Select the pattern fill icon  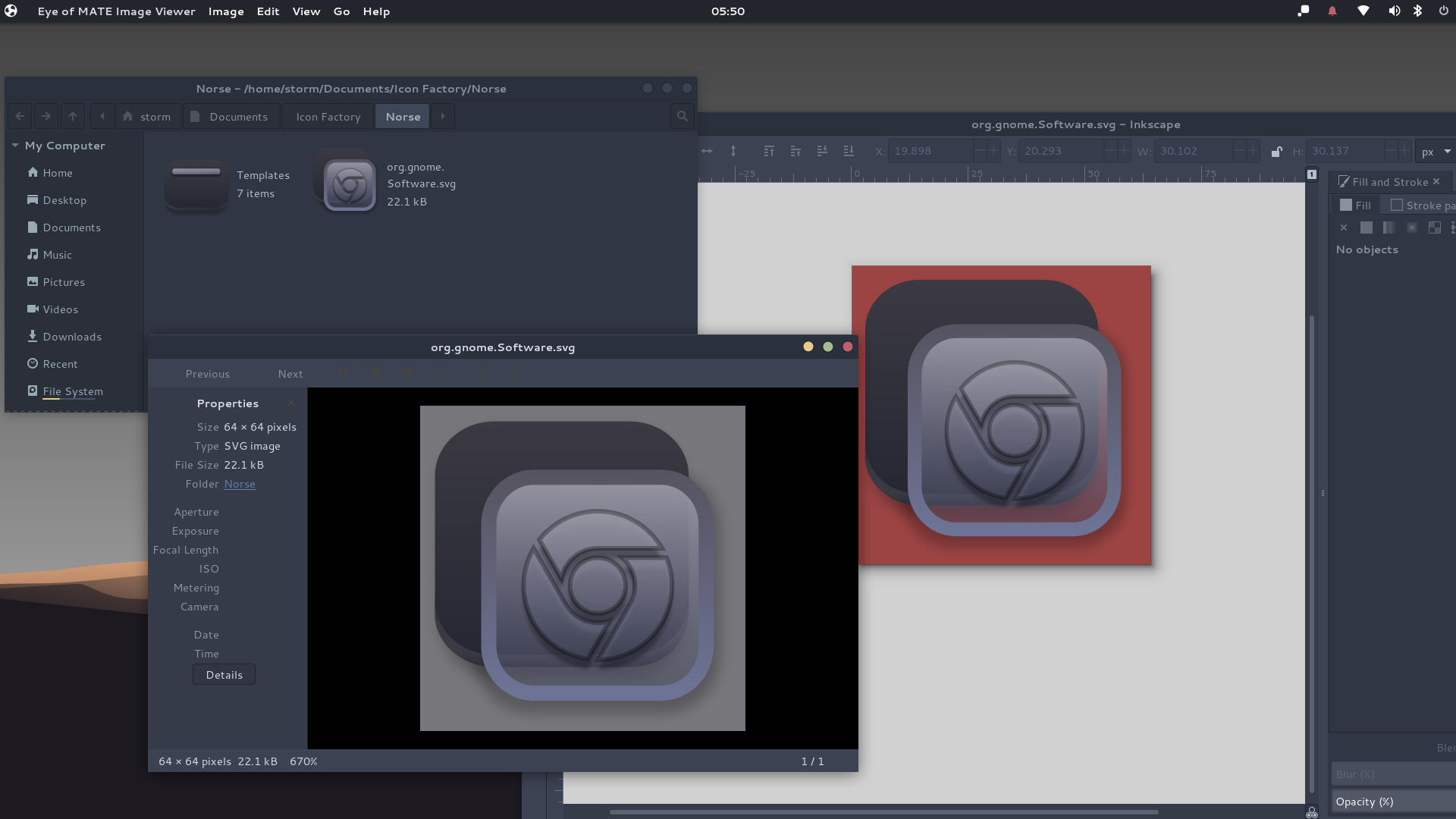[x=1435, y=227]
